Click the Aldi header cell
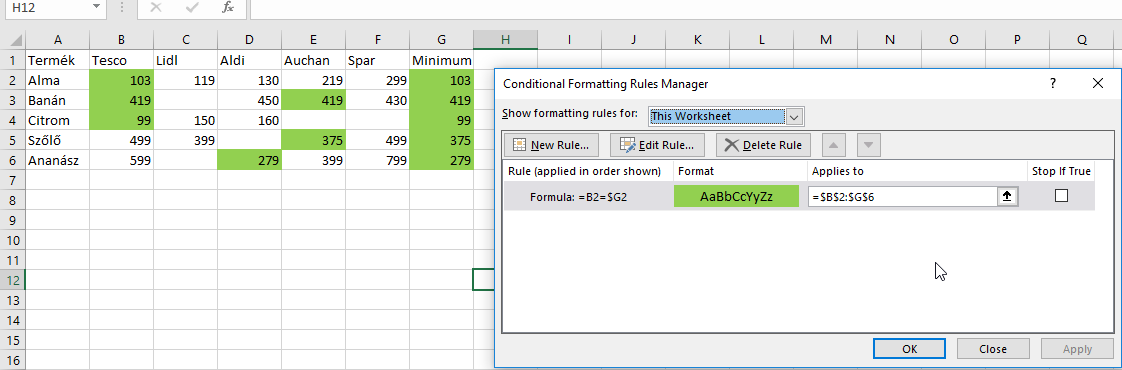 coord(249,60)
